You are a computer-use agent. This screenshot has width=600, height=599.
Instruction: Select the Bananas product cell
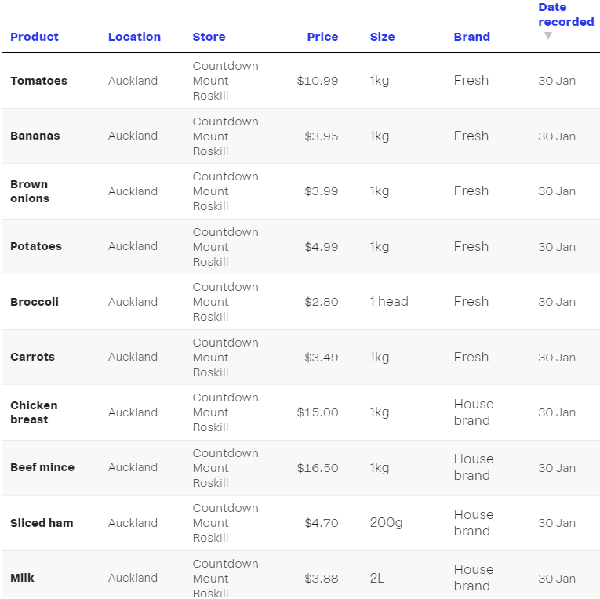[35, 136]
